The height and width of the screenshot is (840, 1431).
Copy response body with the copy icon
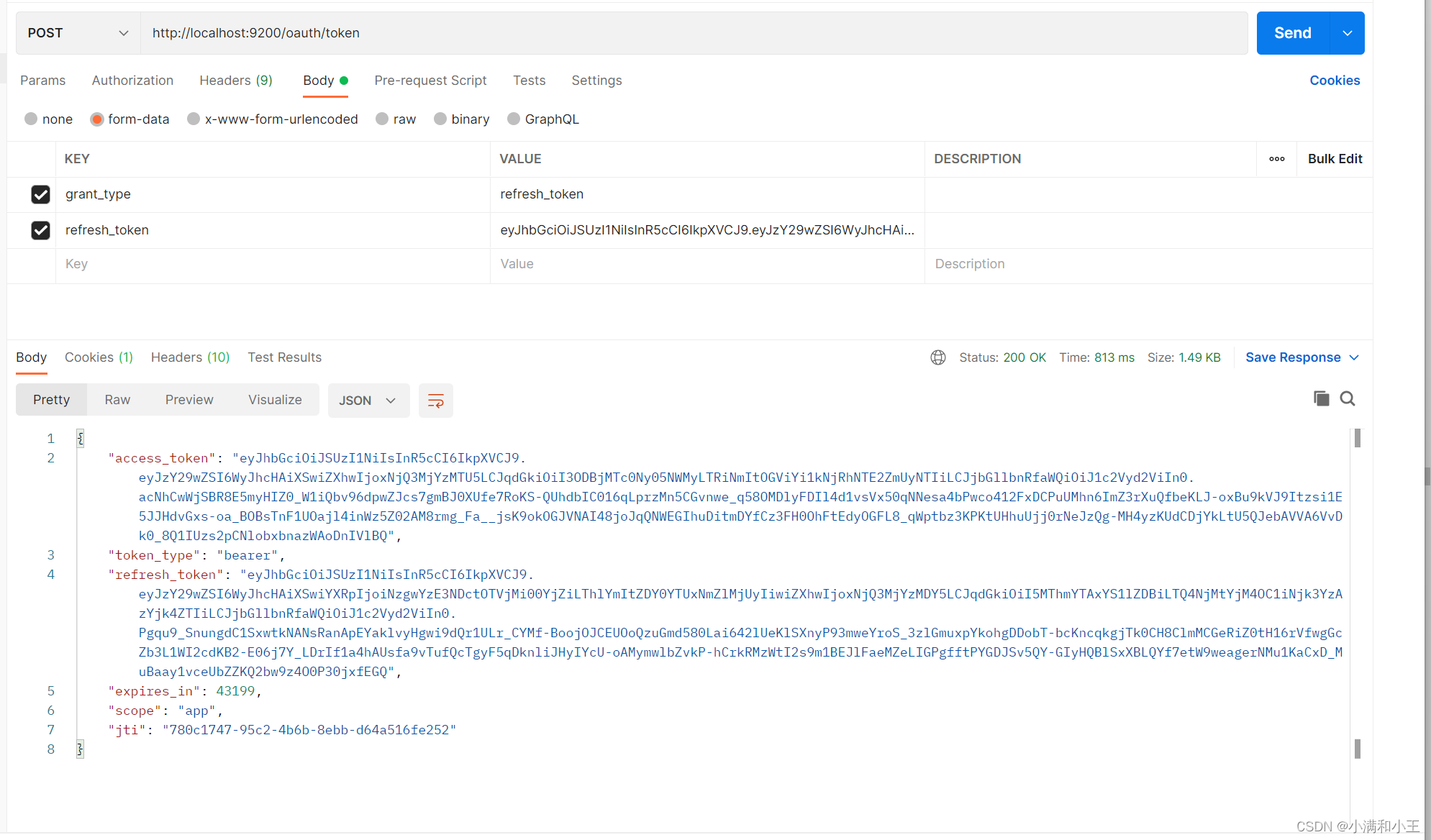pos(1321,398)
